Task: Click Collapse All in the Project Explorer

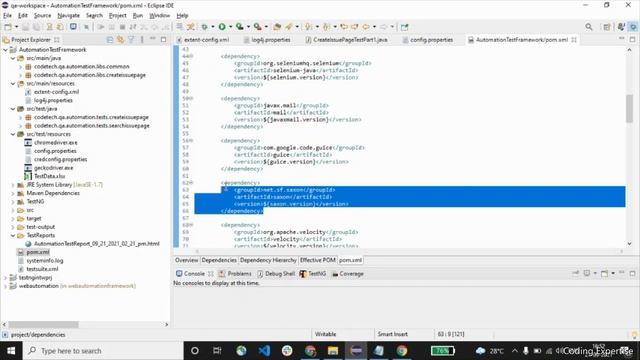Action: coord(110,40)
